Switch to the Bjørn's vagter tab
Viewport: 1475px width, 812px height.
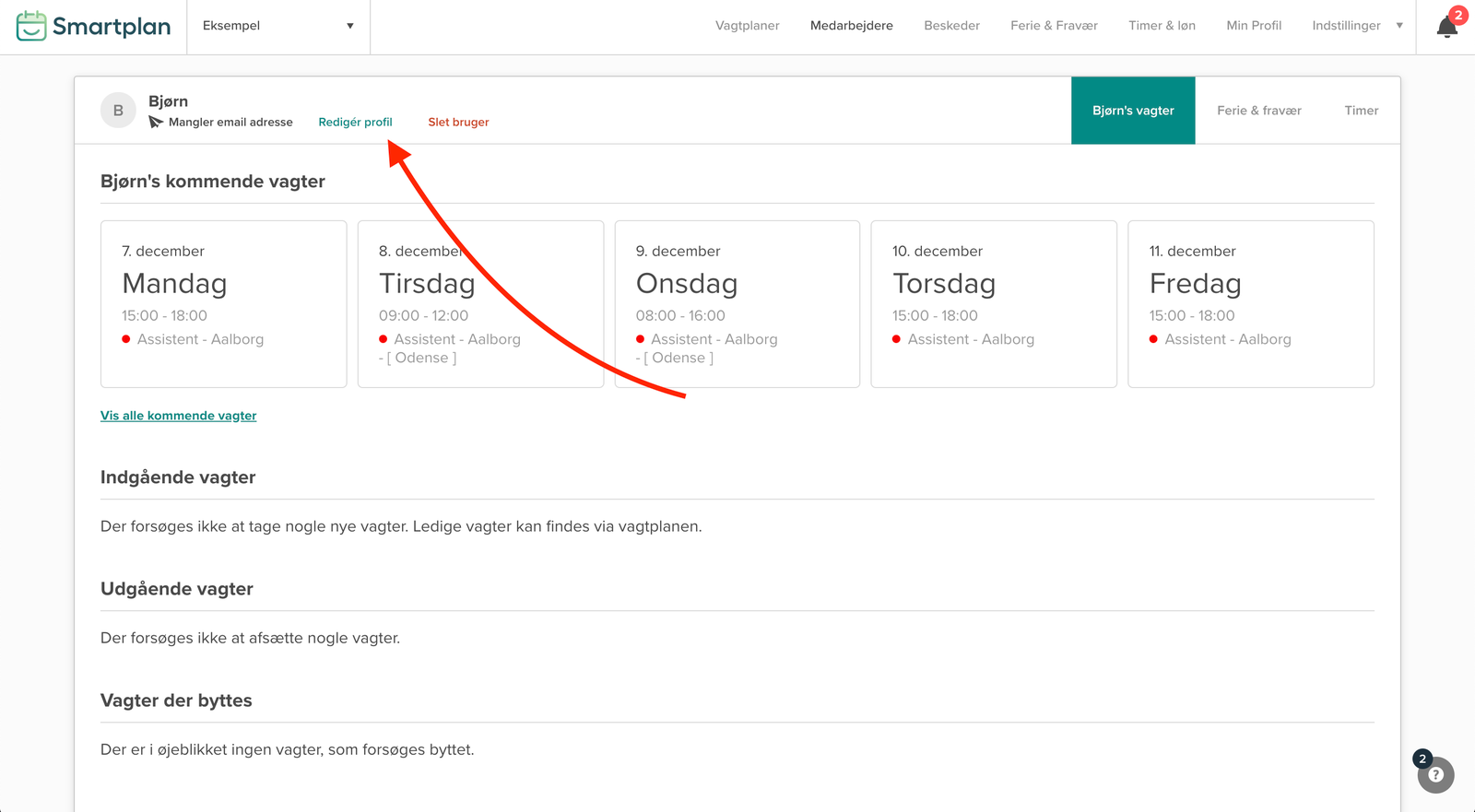click(x=1133, y=111)
